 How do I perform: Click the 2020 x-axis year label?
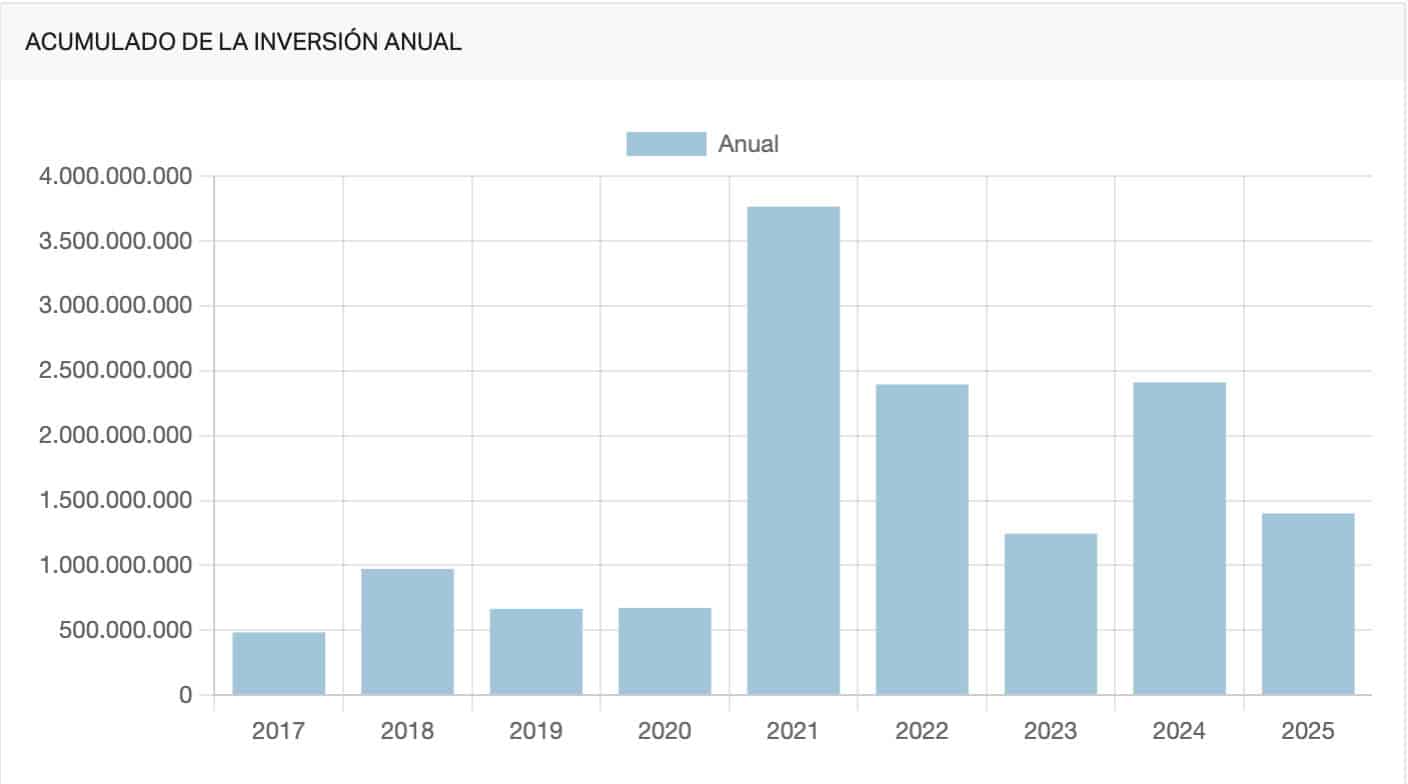click(665, 731)
